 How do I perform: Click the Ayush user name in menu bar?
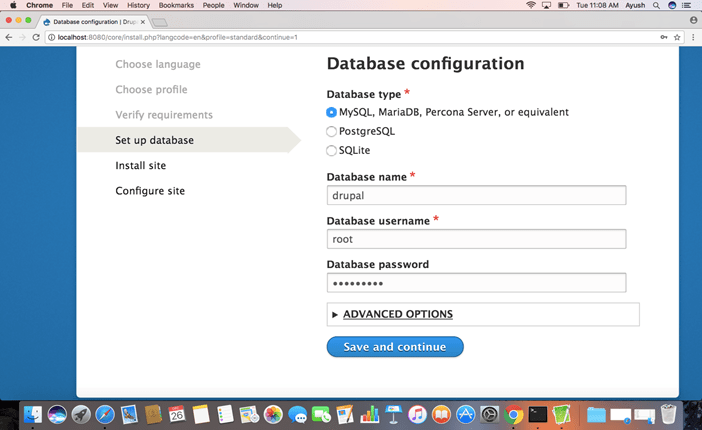click(x=635, y=5)
